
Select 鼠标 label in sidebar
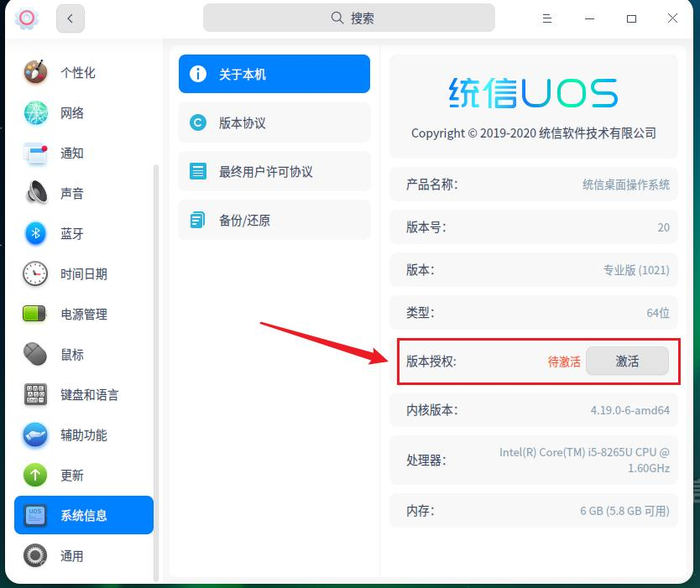click(72, 354)
